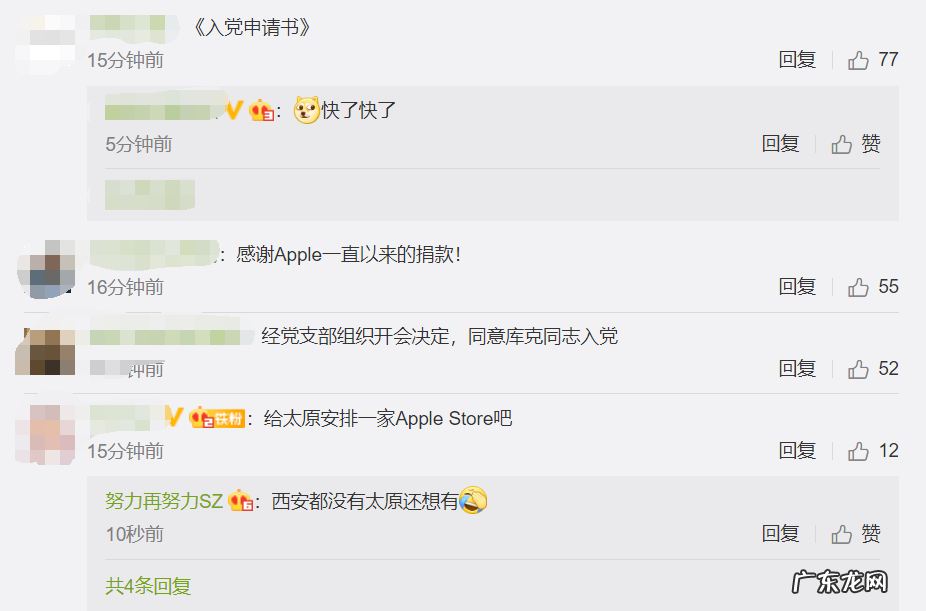Screen dimensions: 926x611
Task: Open avatar of the 太原 Apple Store commenter
Action: point(46,434)
